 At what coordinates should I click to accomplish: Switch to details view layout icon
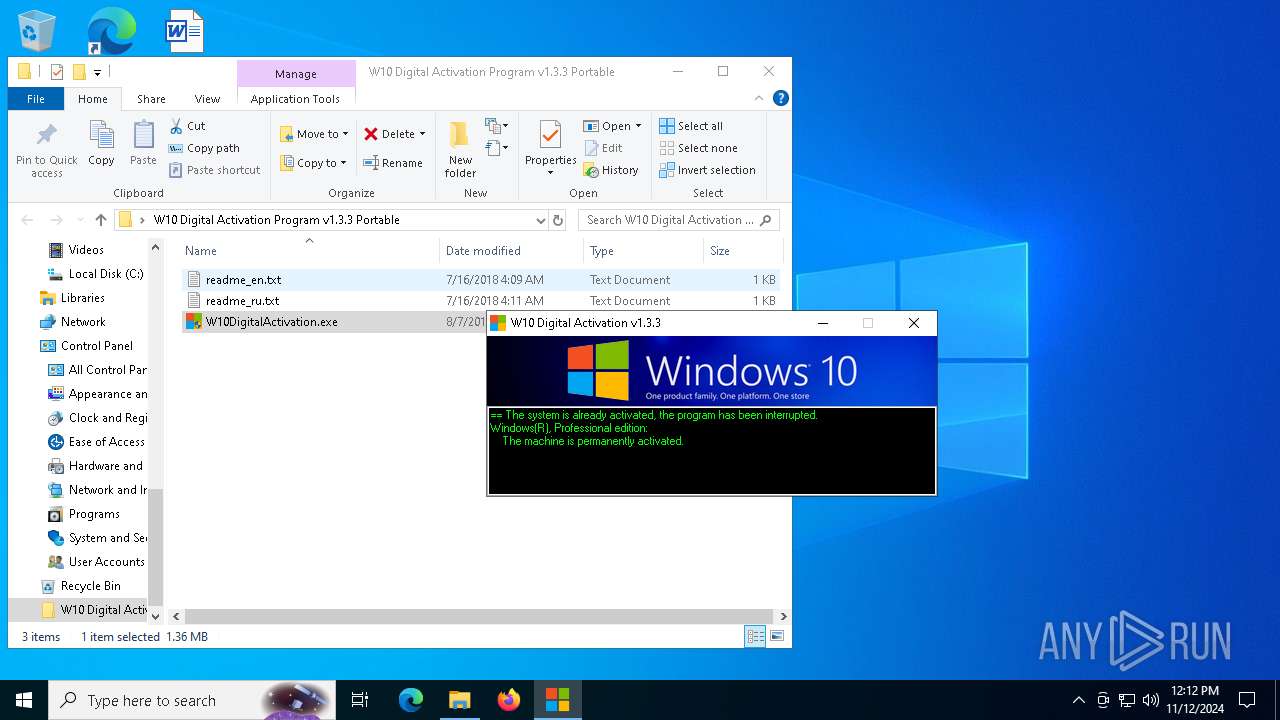coord(756,636)
